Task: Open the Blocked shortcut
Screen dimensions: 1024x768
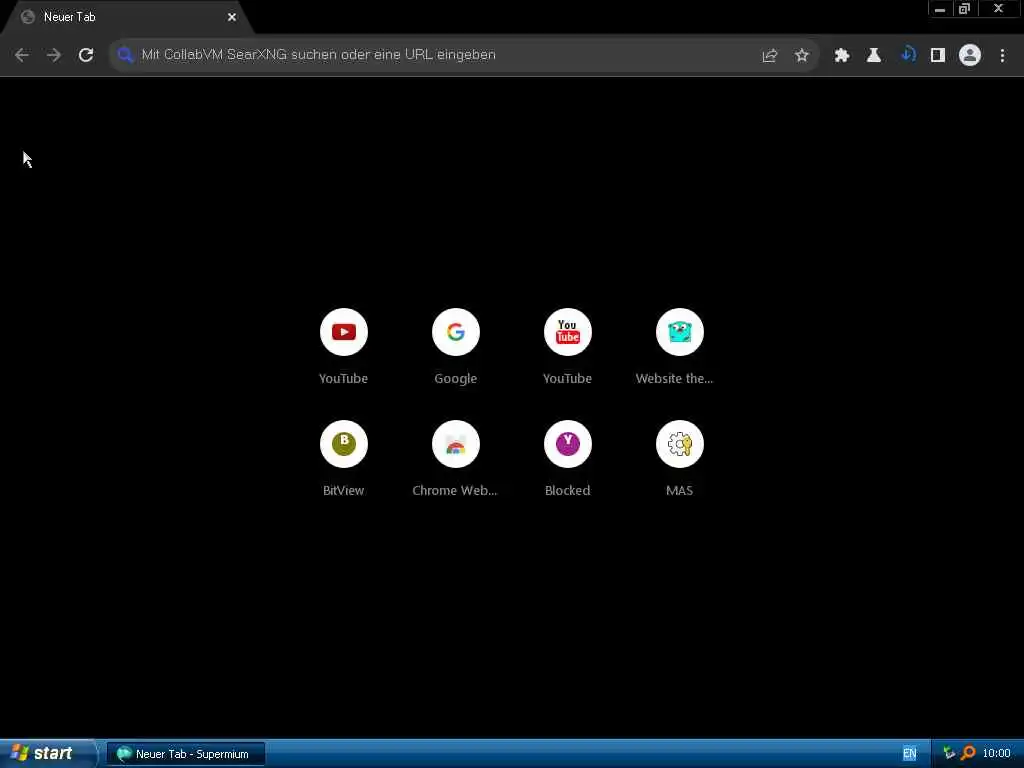Action: click(x=568, y=458)
